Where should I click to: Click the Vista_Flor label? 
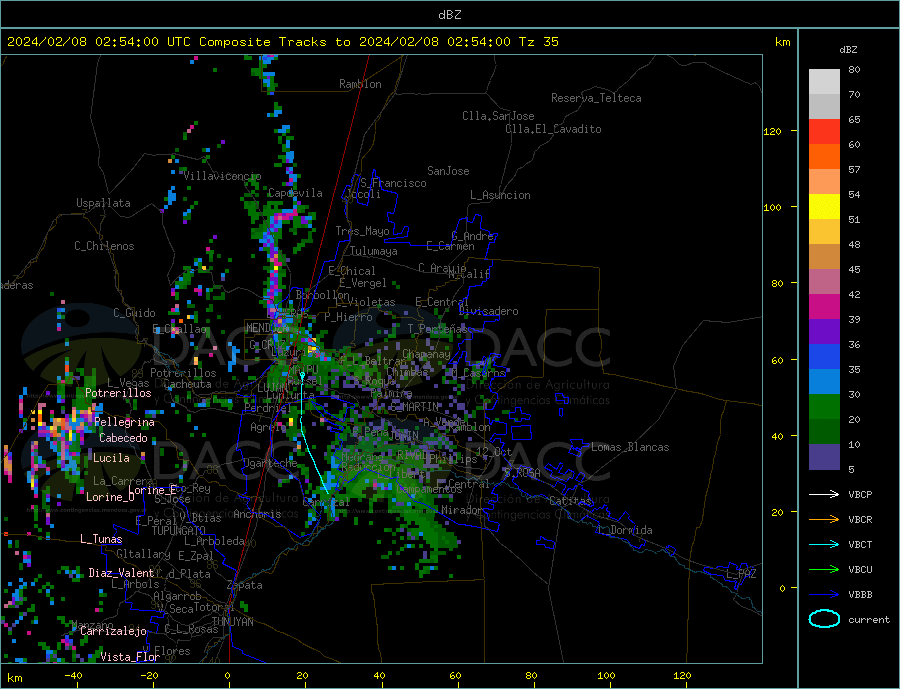[130, 657]
